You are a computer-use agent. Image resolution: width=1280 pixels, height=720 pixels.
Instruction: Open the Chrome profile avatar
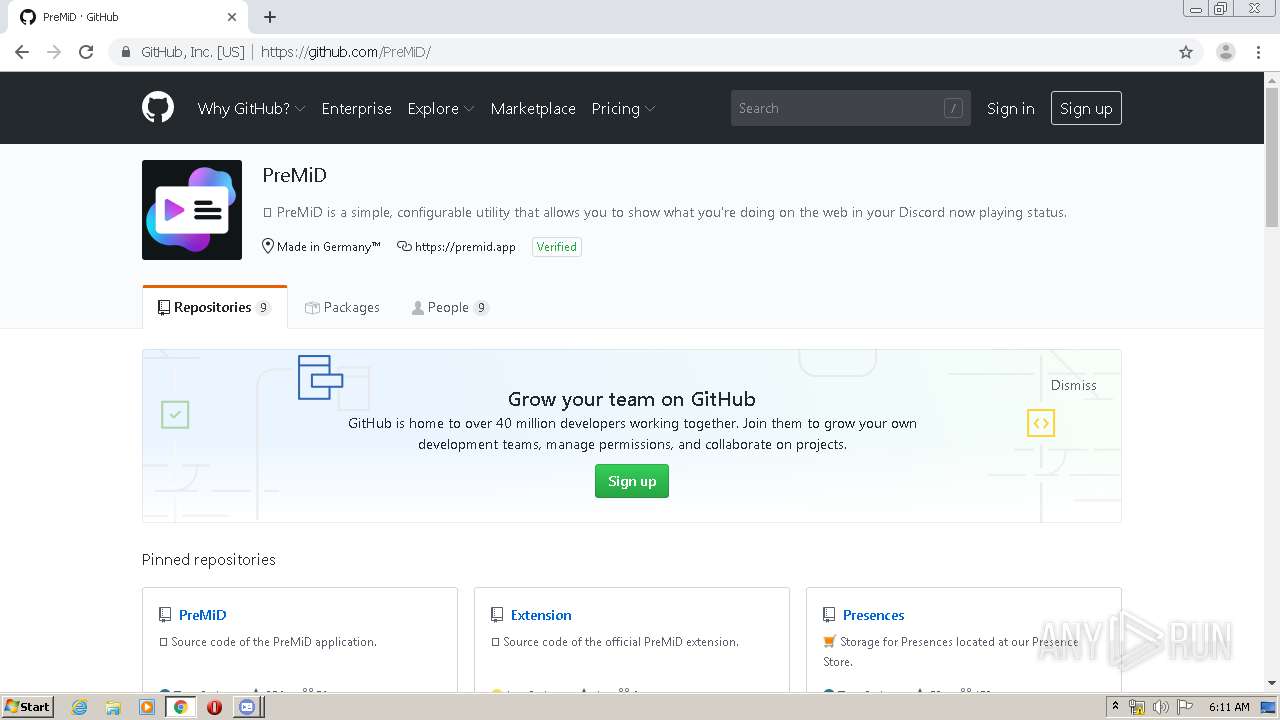click(1225, 52)
